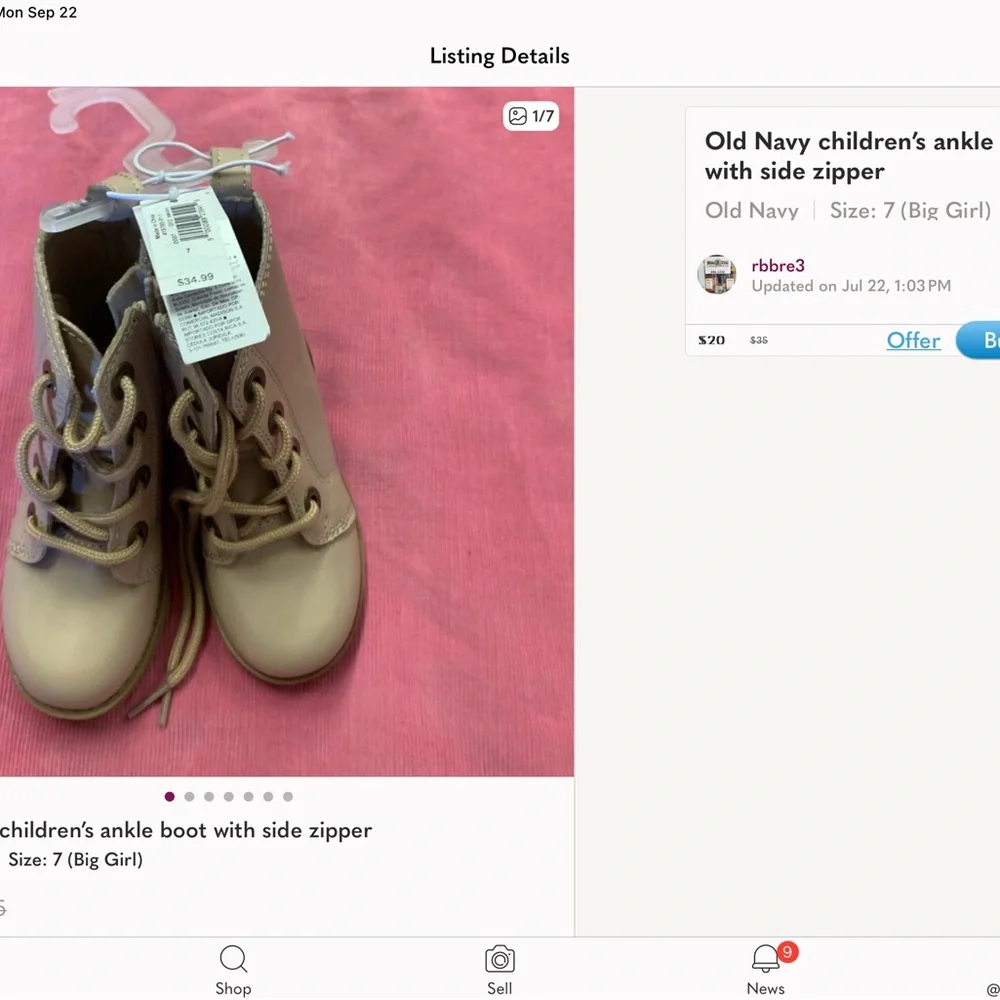Click the blue Buy button

pyautogui.click(x=978, y=340)
